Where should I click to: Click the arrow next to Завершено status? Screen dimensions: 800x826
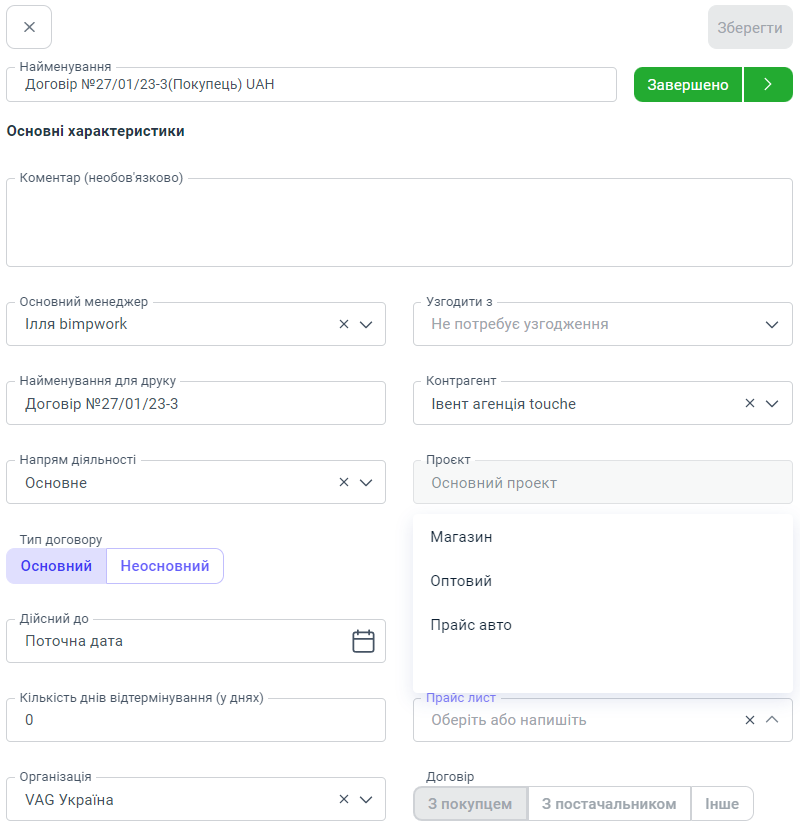[768, 85]
